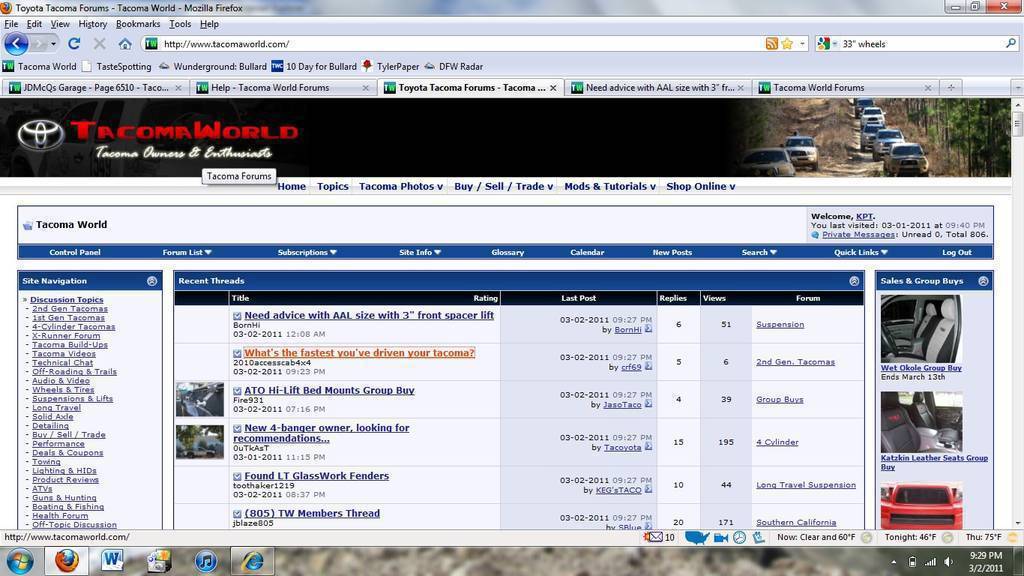1024x576 pixels.
Task: Open the DFW Radar bookmark
Action: point(453,67)
